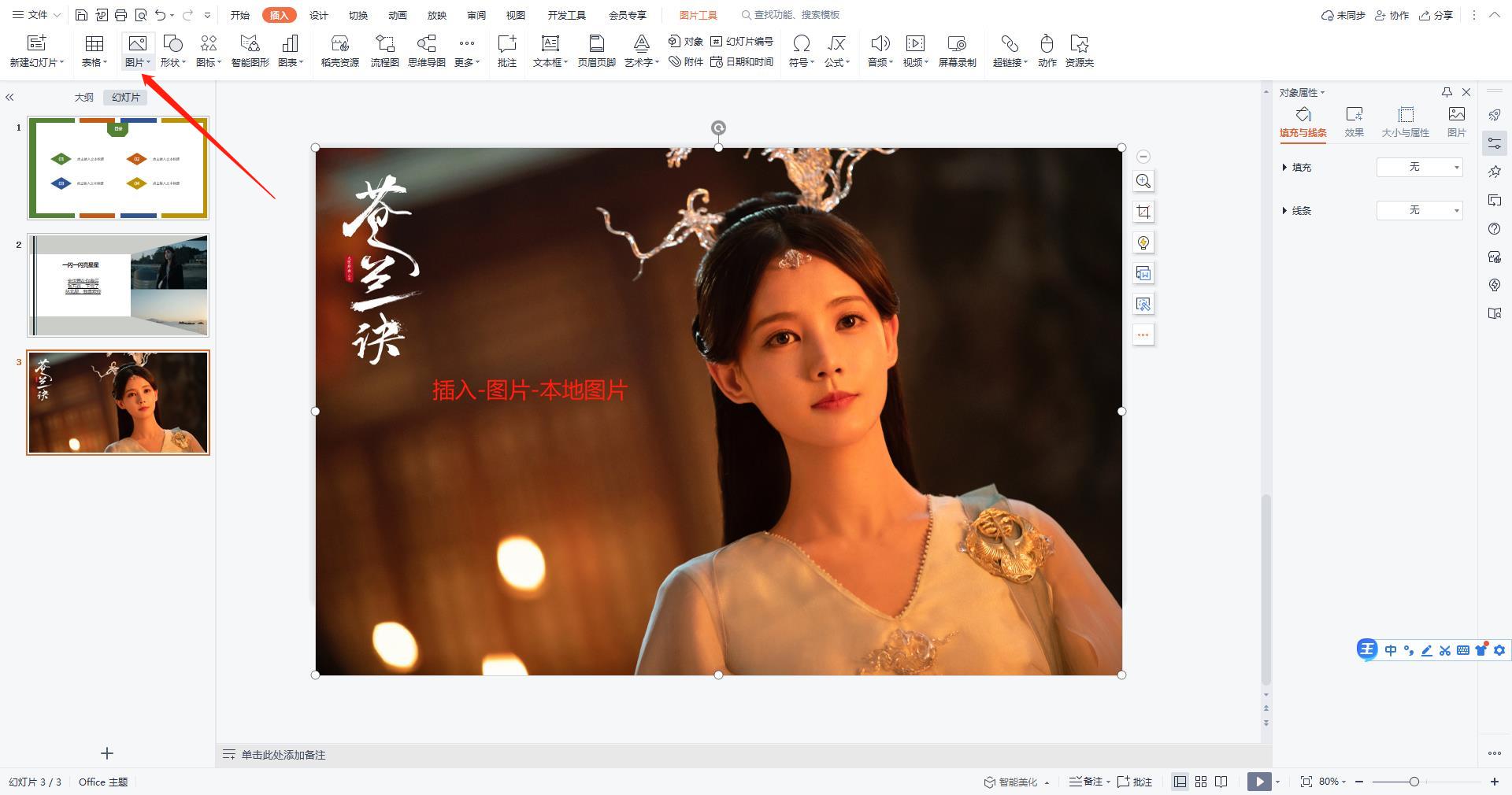Pin the 对象属性 panel
1512x795 pixels.
coord(1447,92)
